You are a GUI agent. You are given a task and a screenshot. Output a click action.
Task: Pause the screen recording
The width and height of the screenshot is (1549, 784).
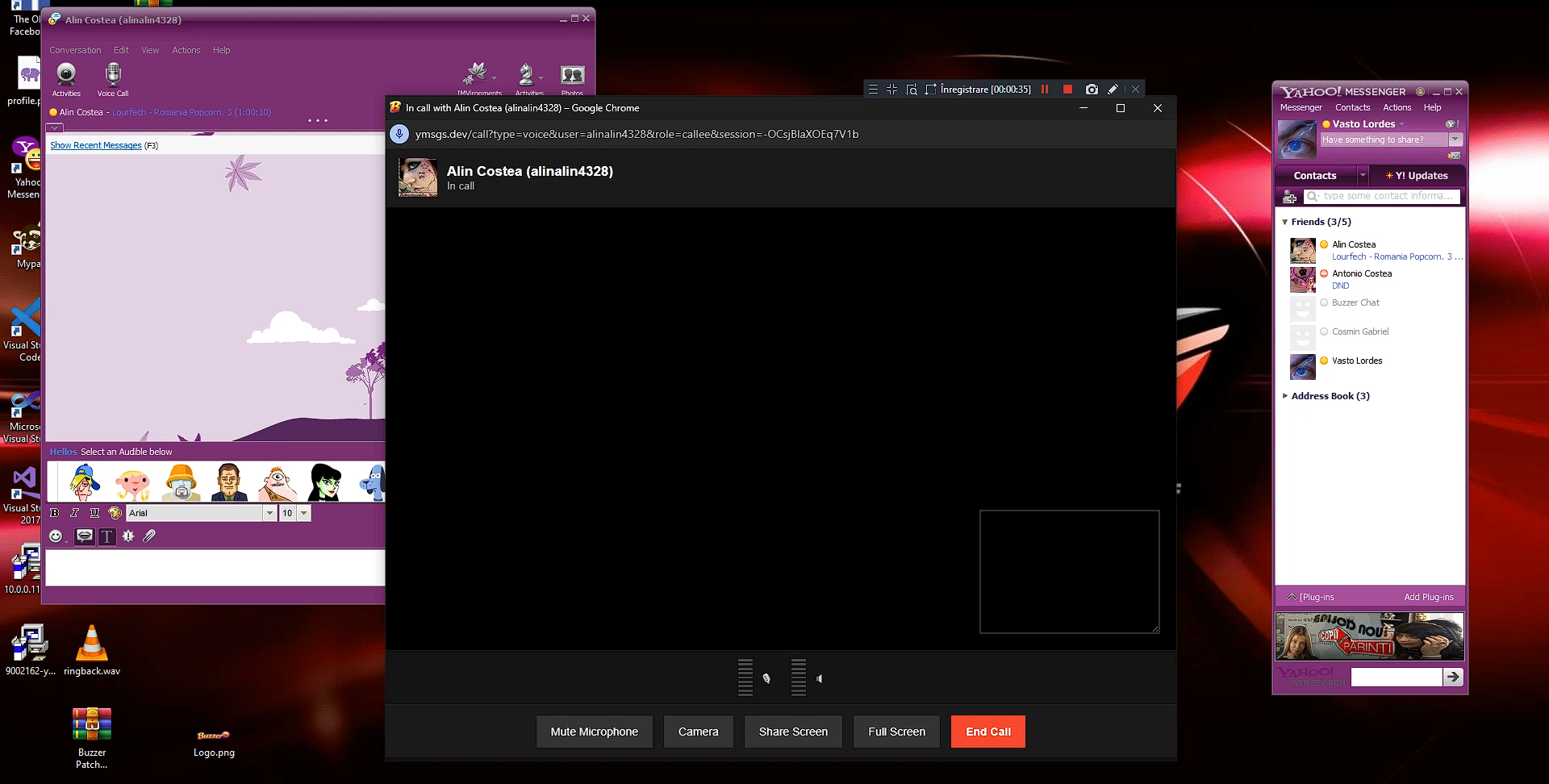pyautogui.click(x=1045, y=90)
